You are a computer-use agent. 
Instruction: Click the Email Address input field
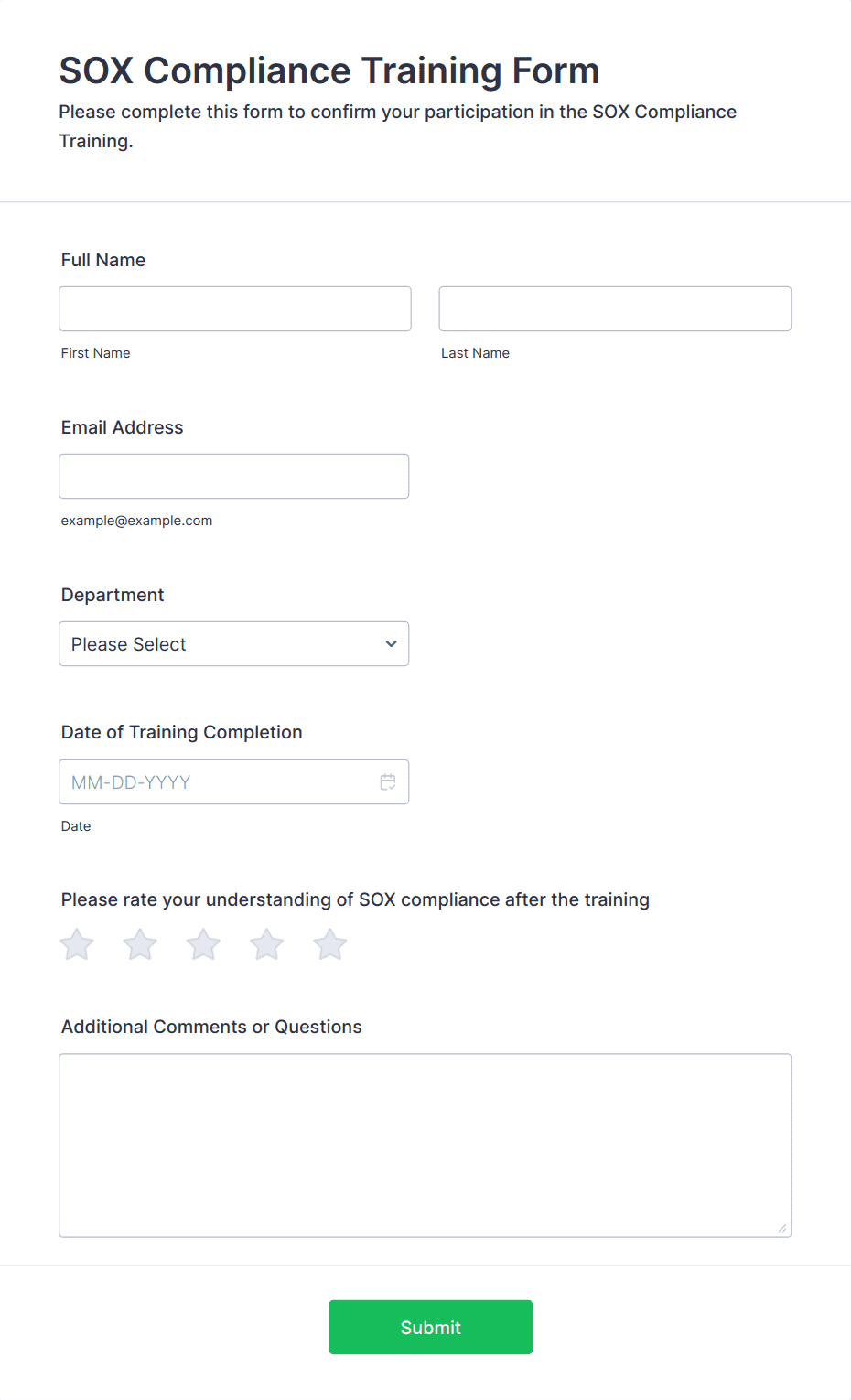pos(234,477)
